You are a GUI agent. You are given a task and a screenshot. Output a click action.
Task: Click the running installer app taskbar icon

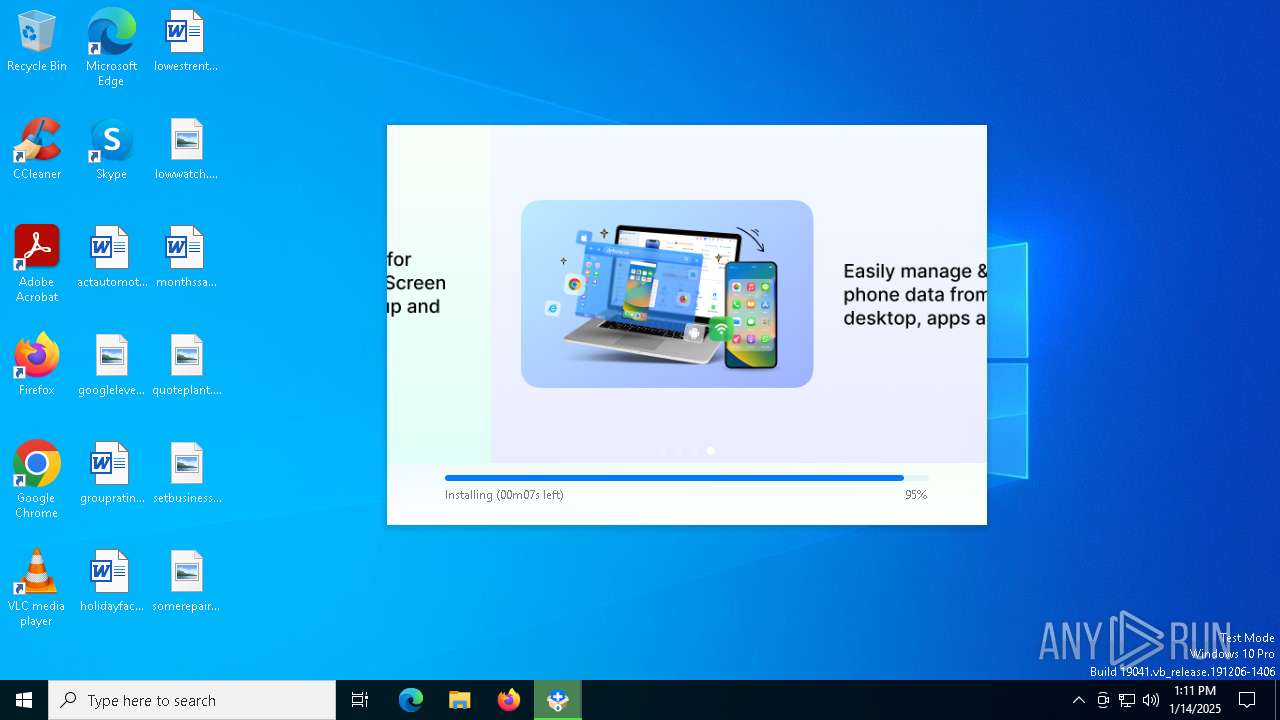tap(558, 700)
